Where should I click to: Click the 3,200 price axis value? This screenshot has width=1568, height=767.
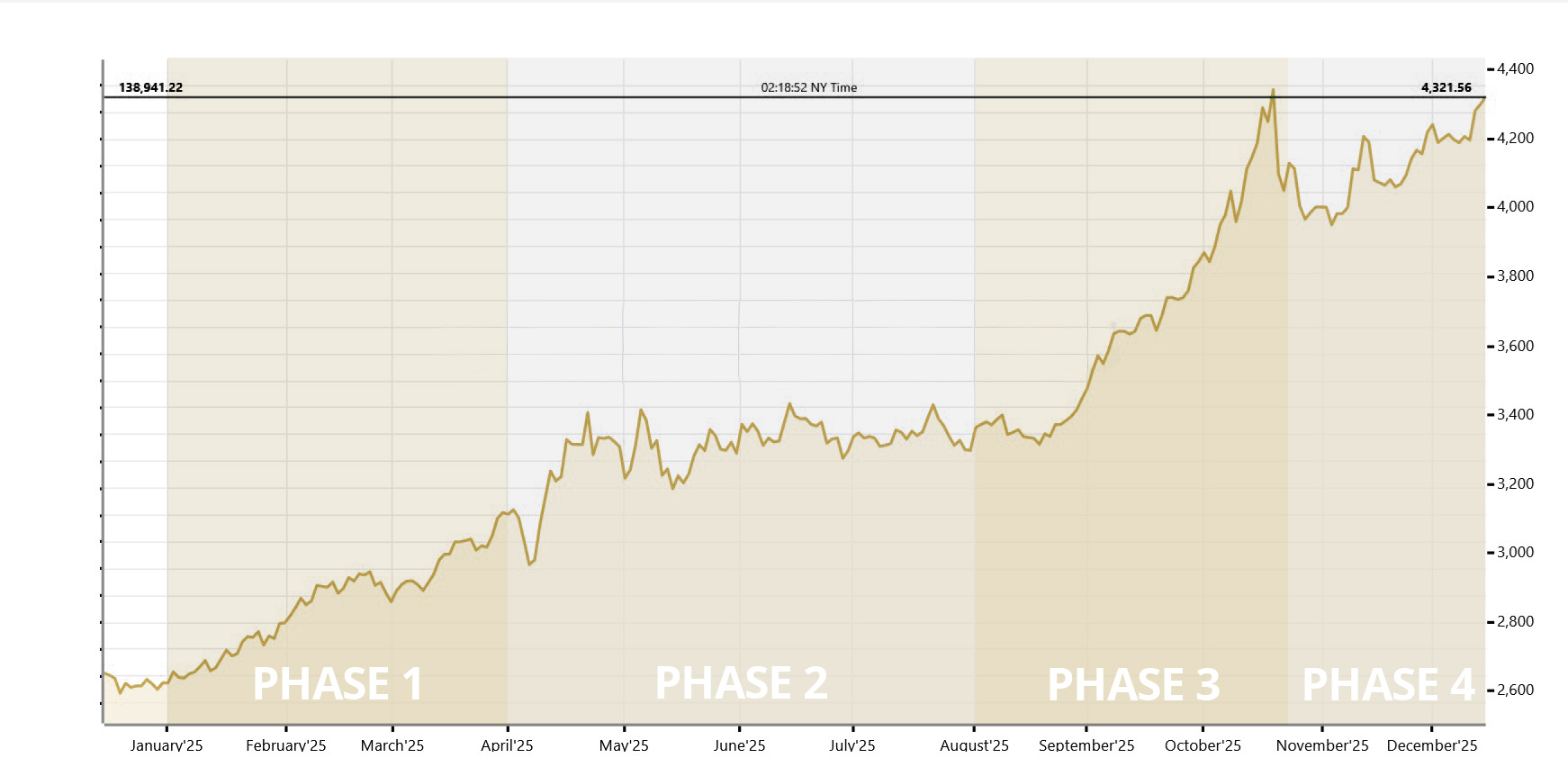click(1515, 483)
